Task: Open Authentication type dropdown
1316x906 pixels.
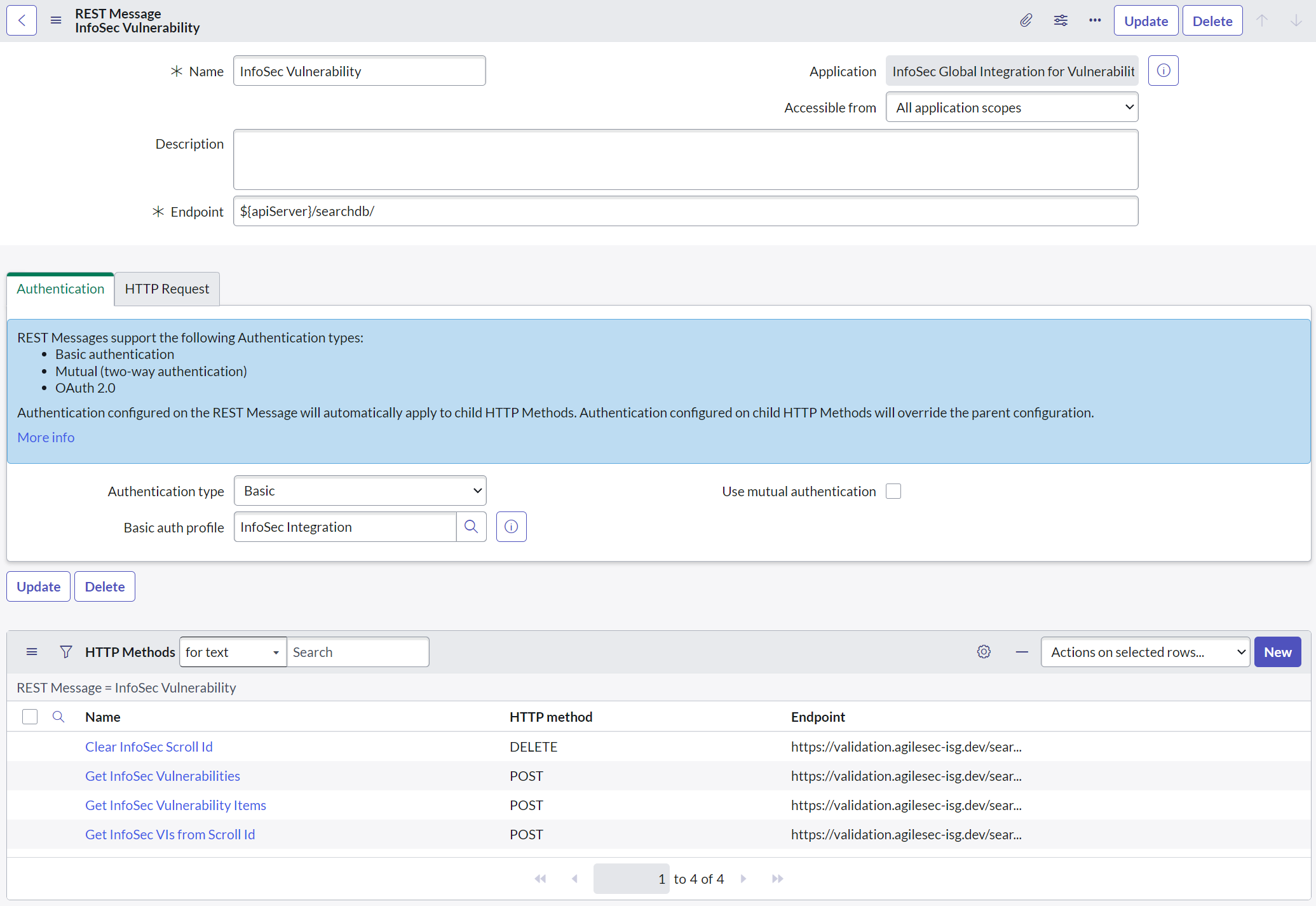Action: pyautogui.click(x=360, y=490)
